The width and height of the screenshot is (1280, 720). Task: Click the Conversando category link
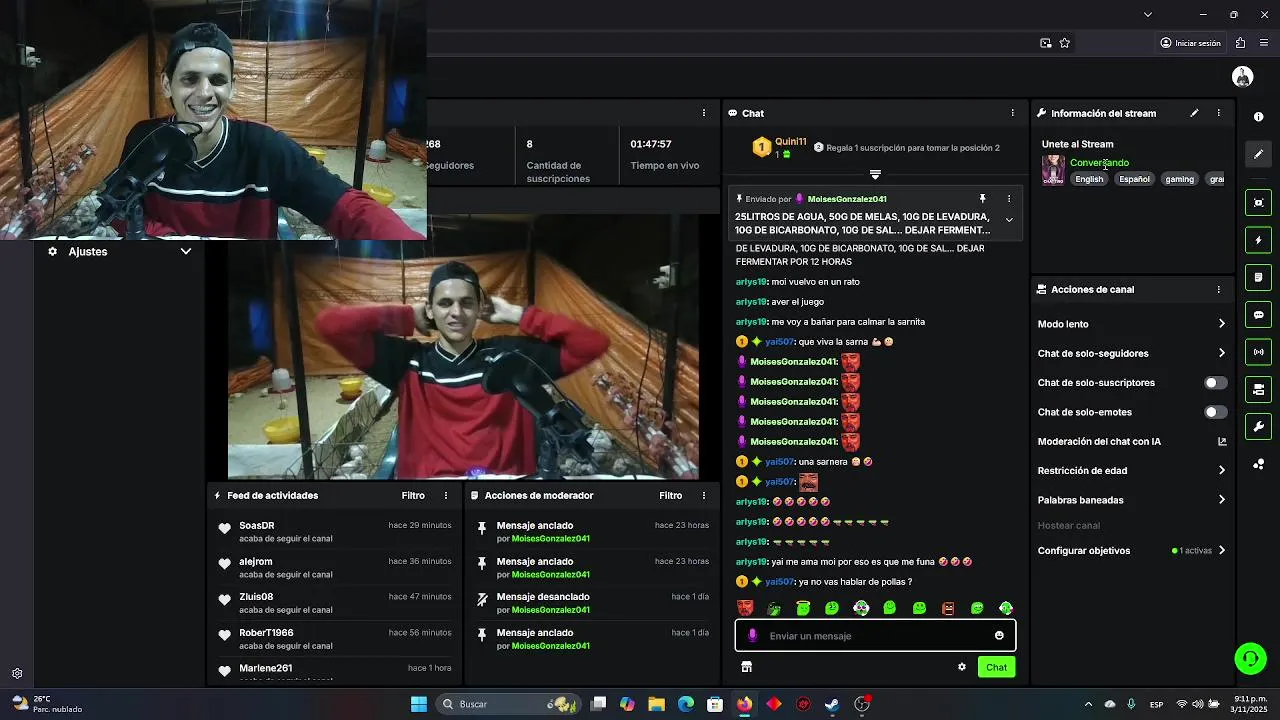(1099, 163)
